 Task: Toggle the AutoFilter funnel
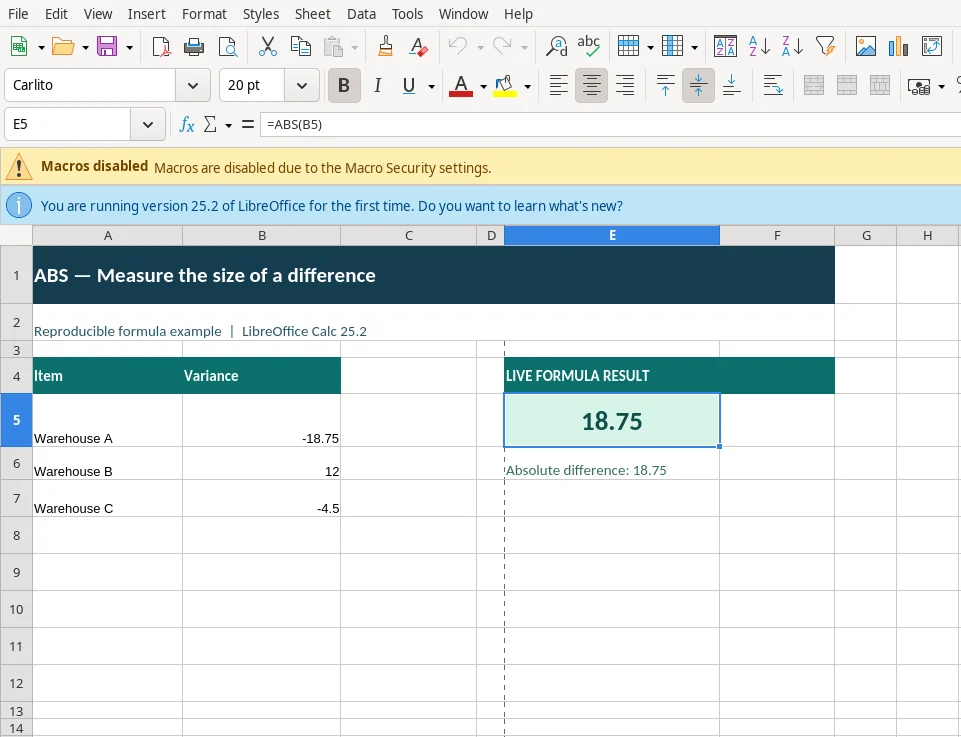(826, 47)
